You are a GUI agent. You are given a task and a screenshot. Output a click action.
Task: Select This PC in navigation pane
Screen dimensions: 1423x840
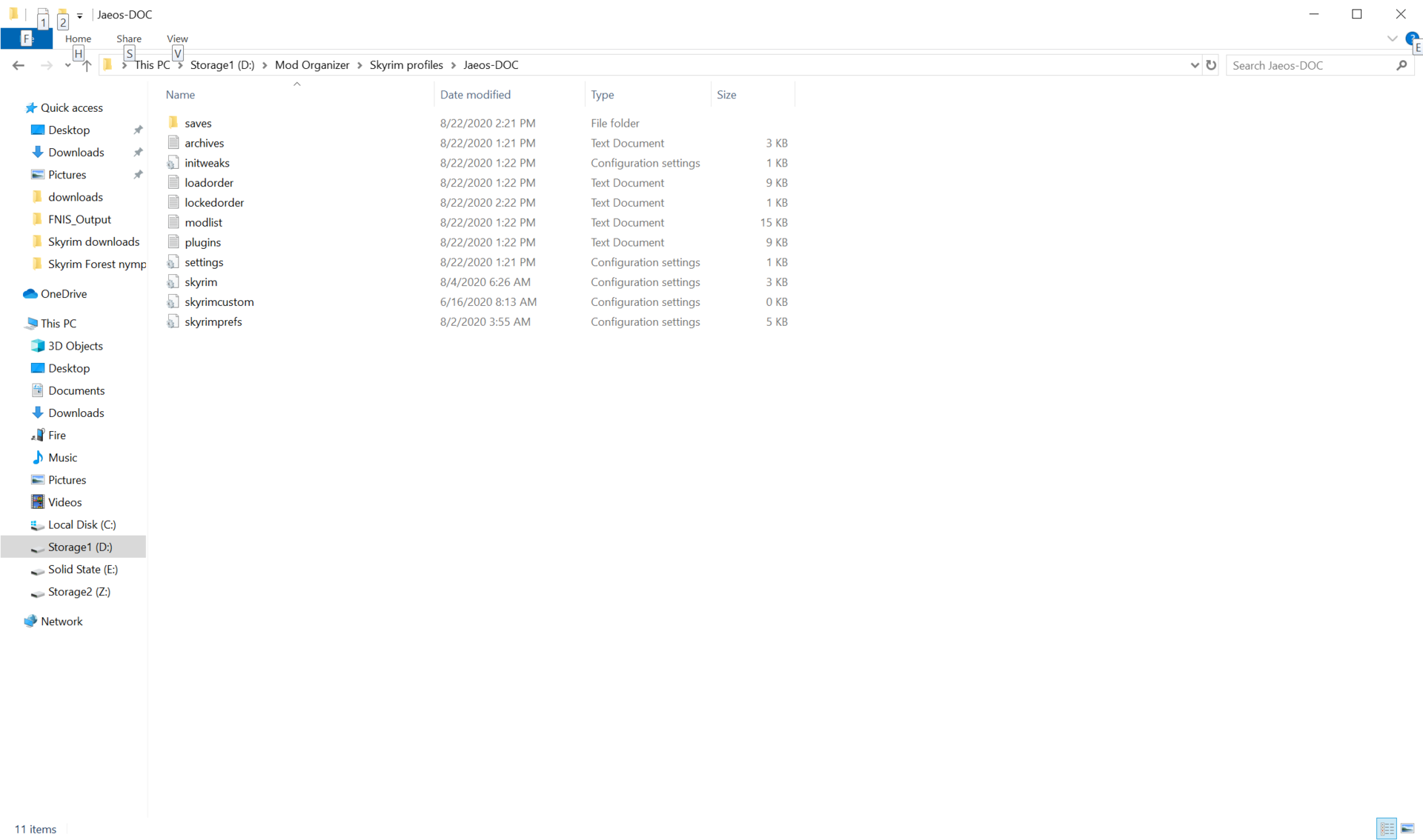click(x=58, y=324)
